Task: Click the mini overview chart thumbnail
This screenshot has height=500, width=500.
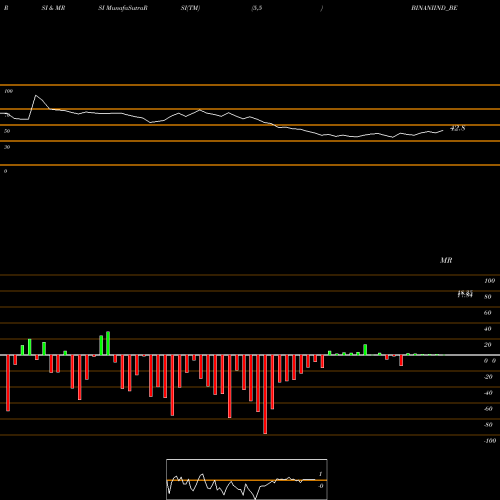Action: [247, 479]
